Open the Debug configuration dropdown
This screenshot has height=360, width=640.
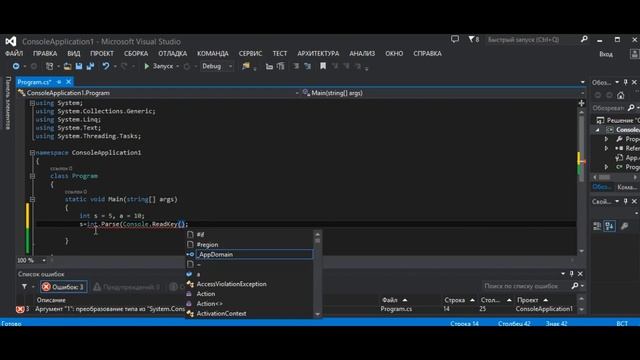tap(217, 66)
